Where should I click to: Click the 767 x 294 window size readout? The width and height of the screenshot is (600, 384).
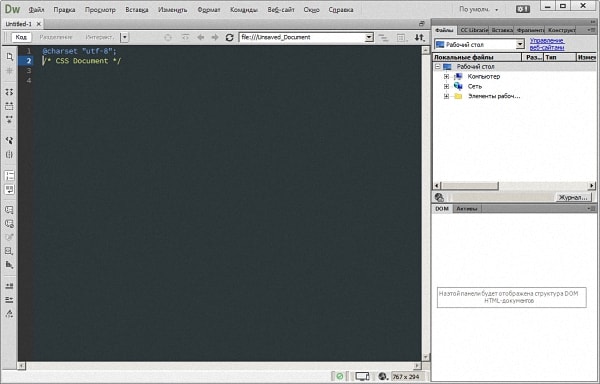click(406, 377)
